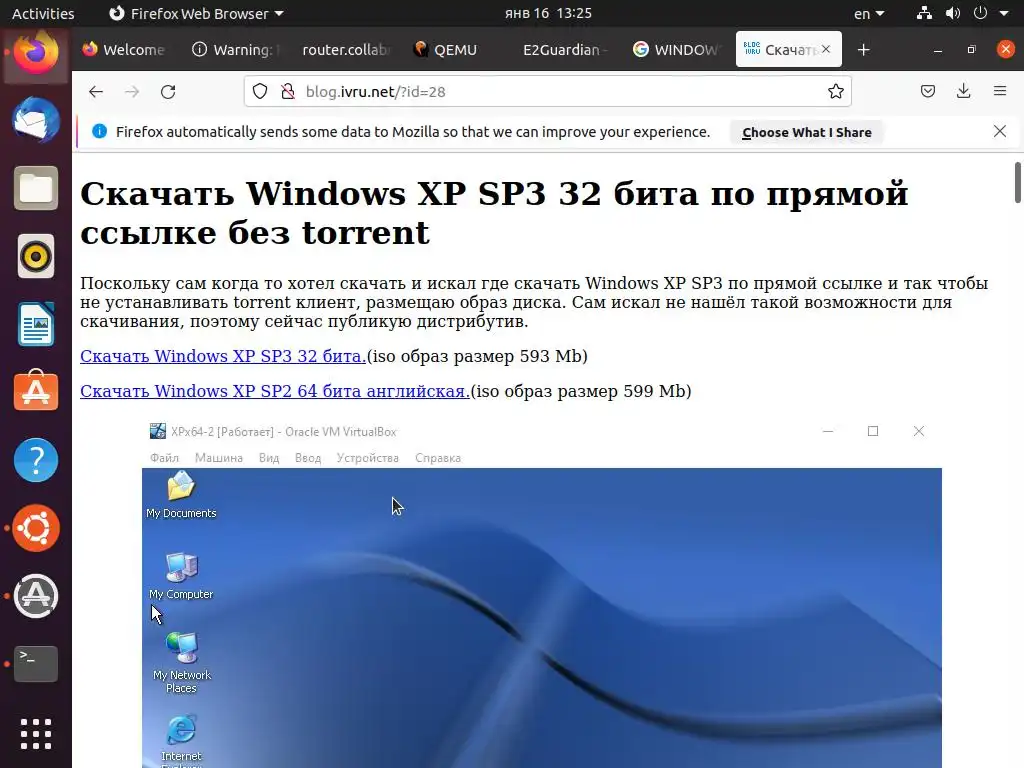This screenshot has height=768, width=1024.
Task: Click Скачать Windows XP SP2 64 бита link
Action: (x=275, y=391)
